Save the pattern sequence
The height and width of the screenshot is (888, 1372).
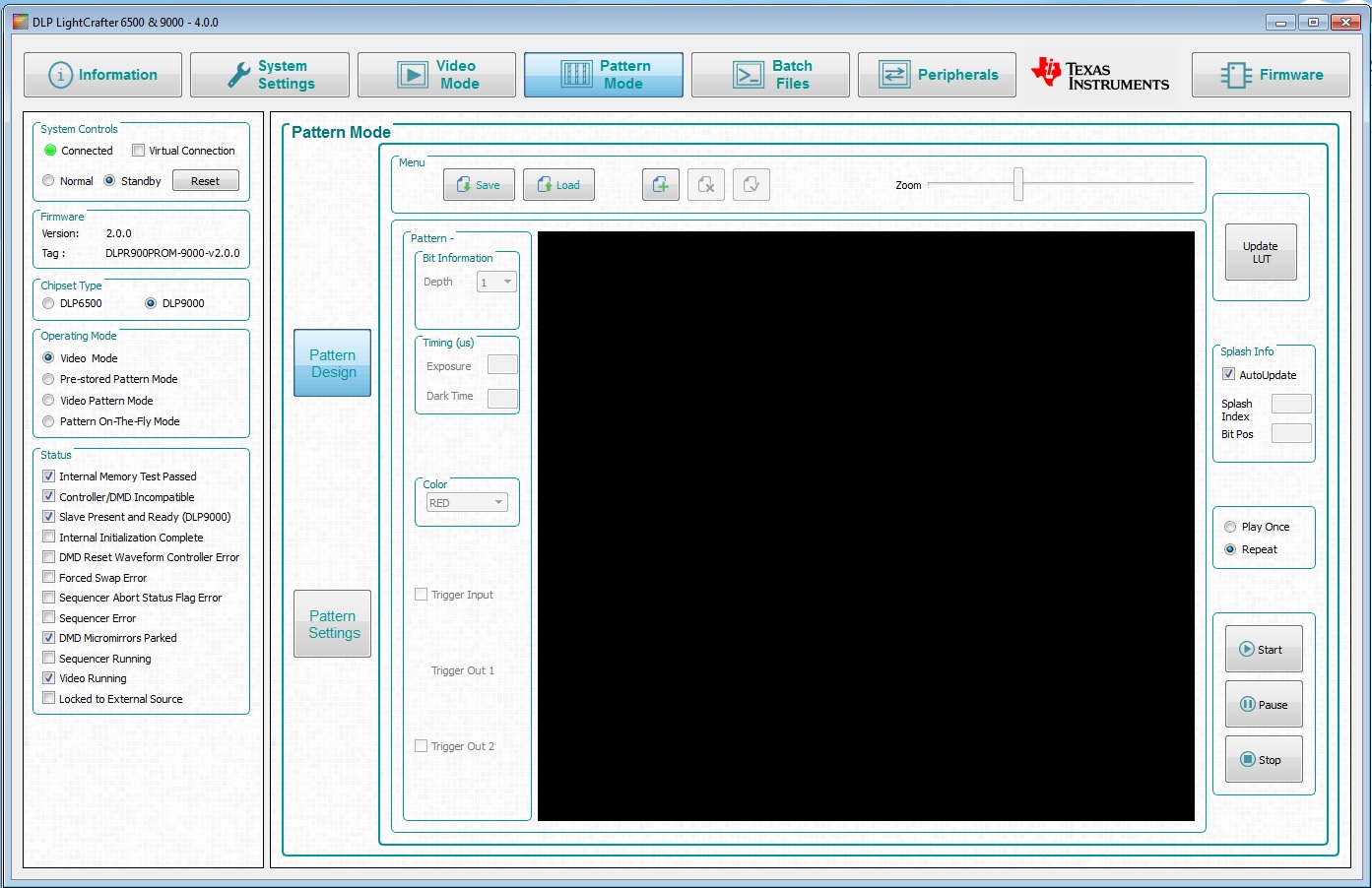coord(479,184)
